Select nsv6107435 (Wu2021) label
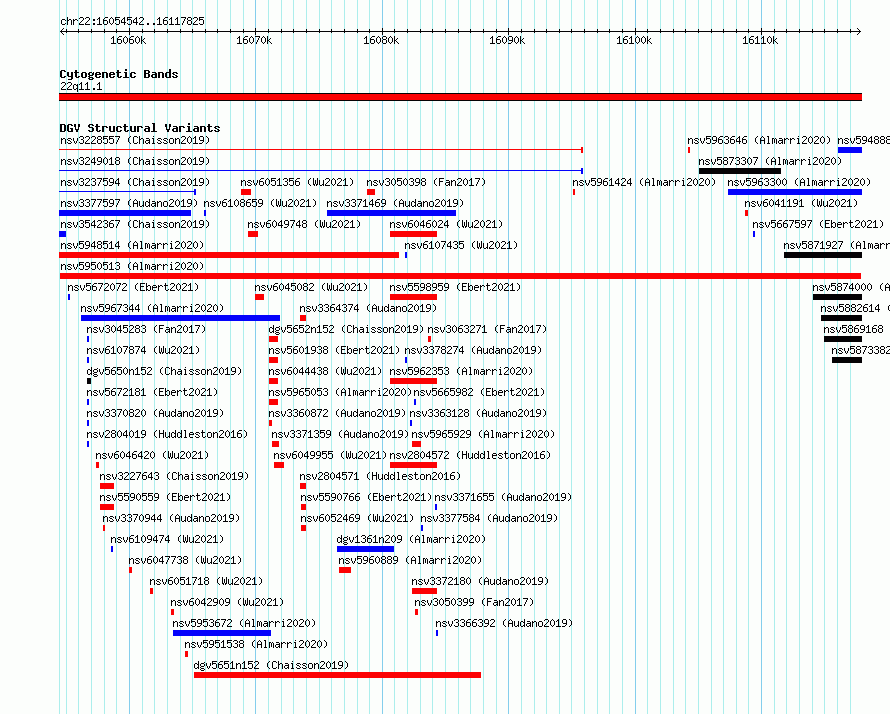Screen dimensions: 890x714 [461, 245]
